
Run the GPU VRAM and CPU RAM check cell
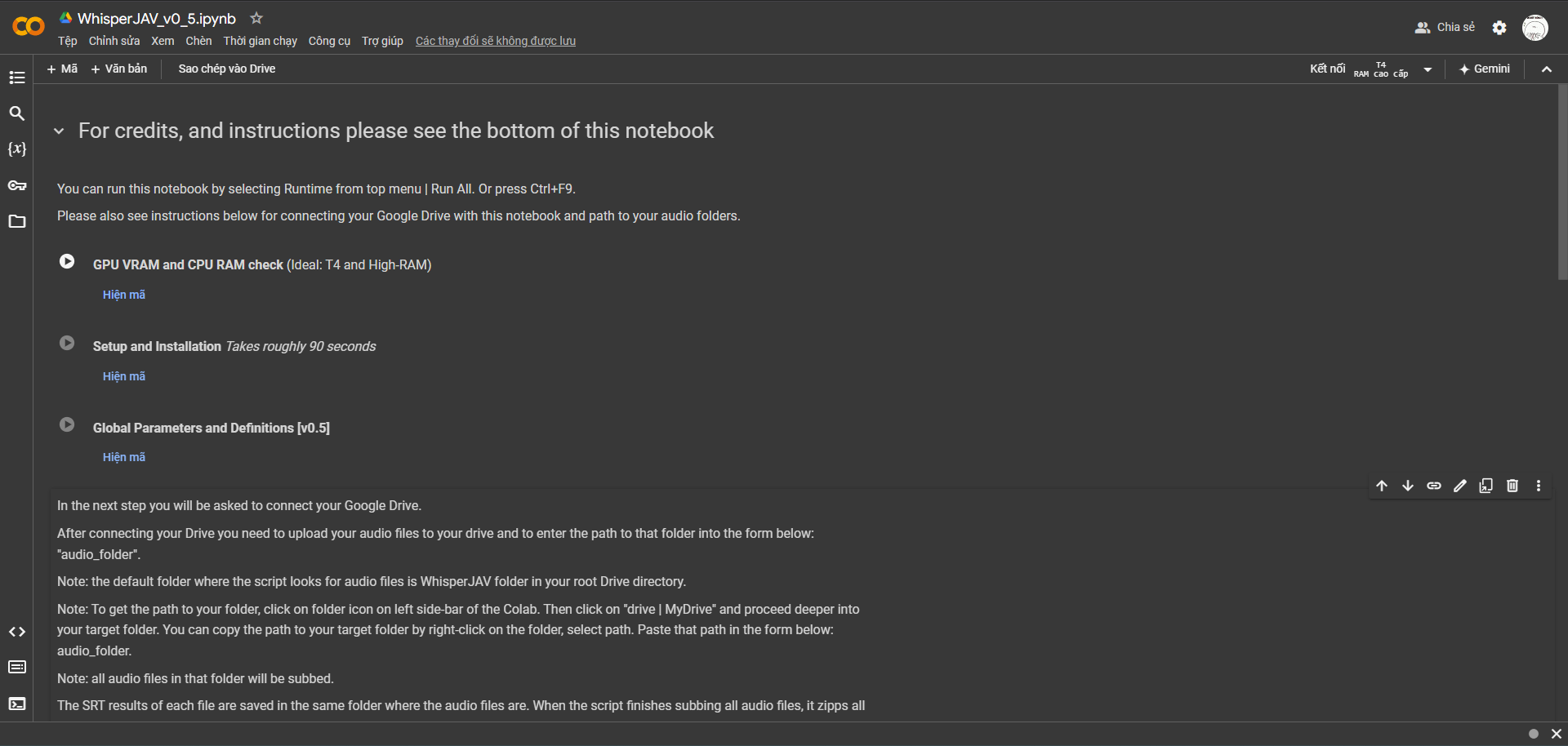(67, 262)
